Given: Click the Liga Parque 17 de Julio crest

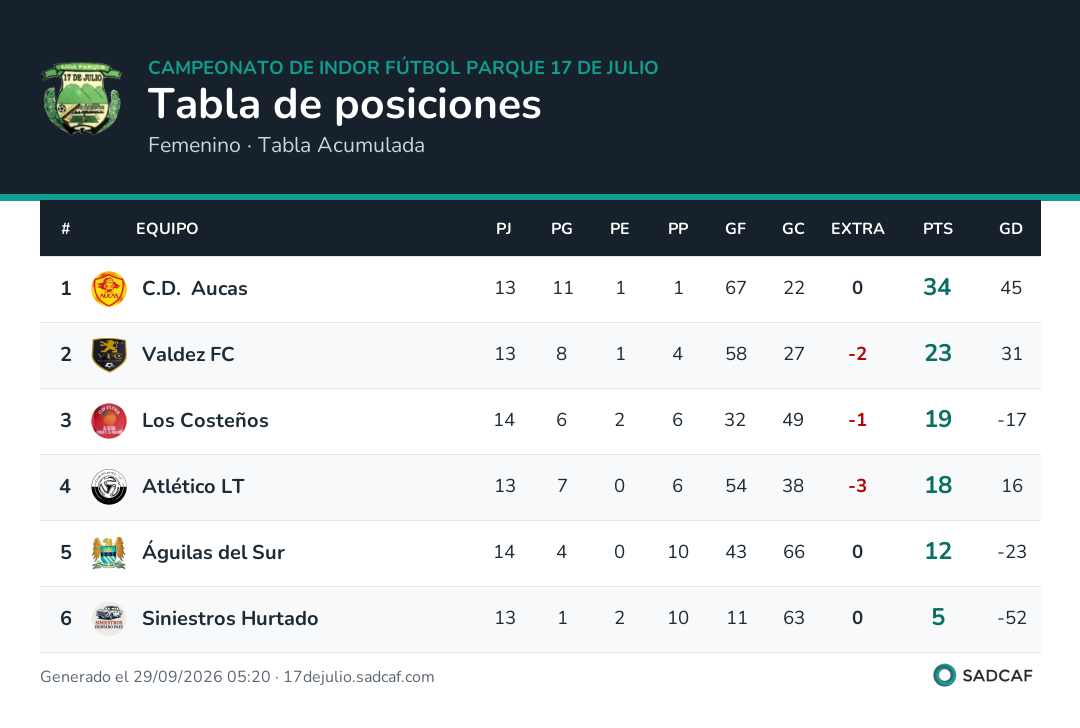Looking at the screenshot, I should pos(81,98).
